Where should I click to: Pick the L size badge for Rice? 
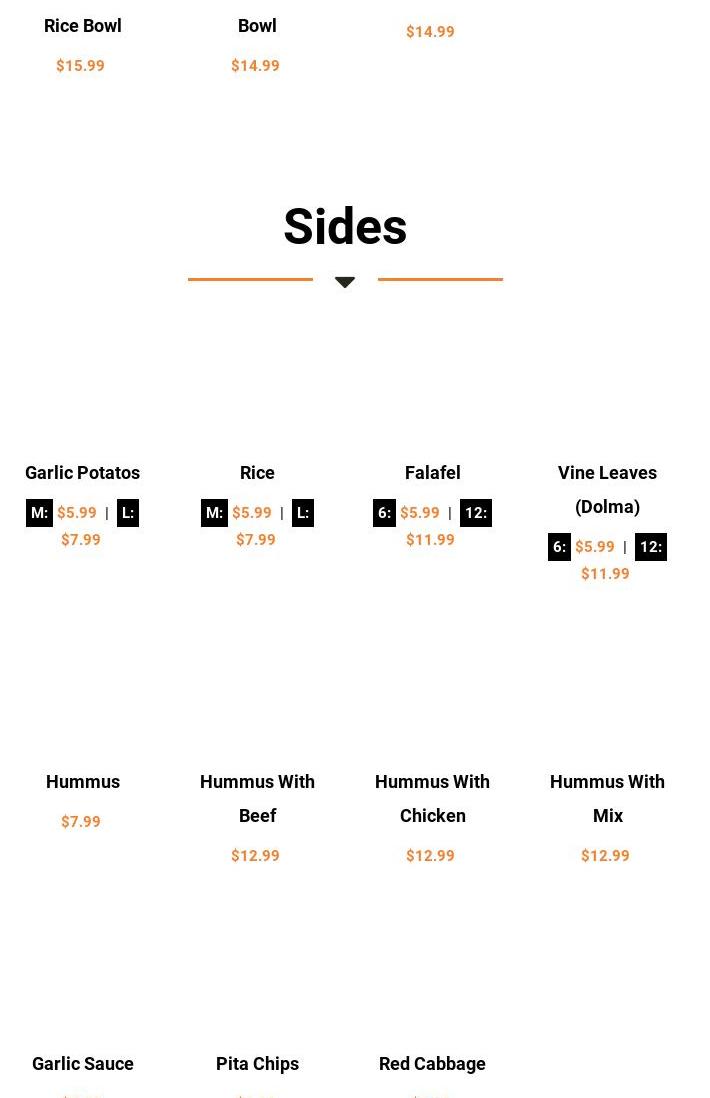[303, 513]
